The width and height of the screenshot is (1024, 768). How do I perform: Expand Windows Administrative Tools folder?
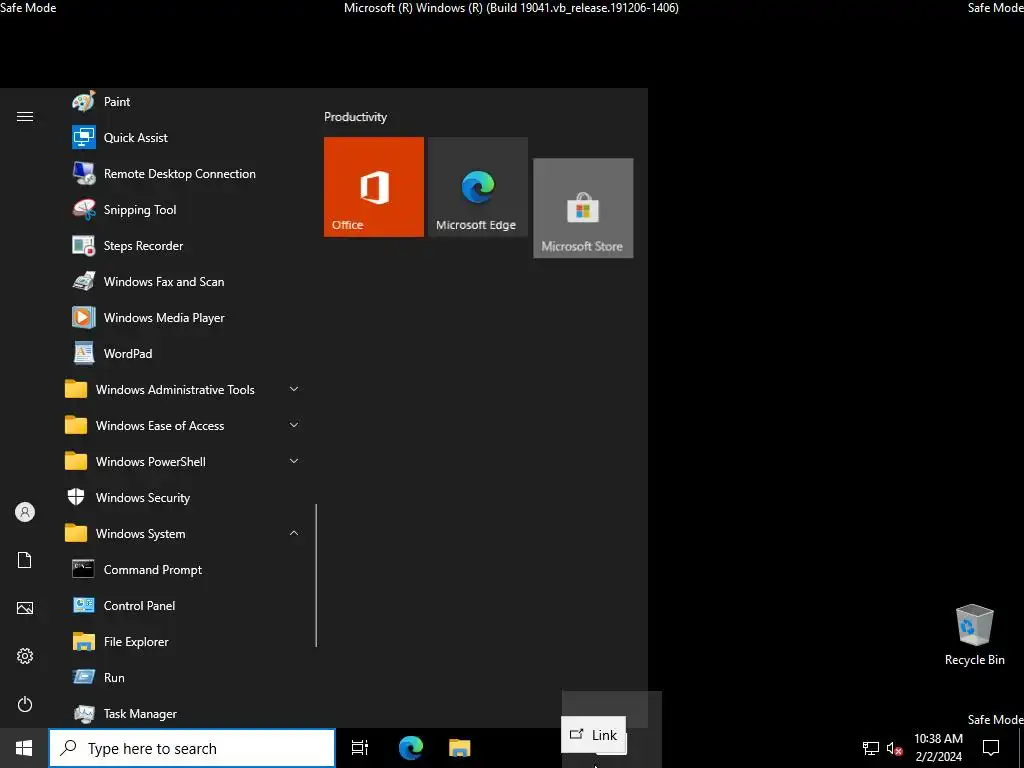pyautogui.click(x=183, y=390)
